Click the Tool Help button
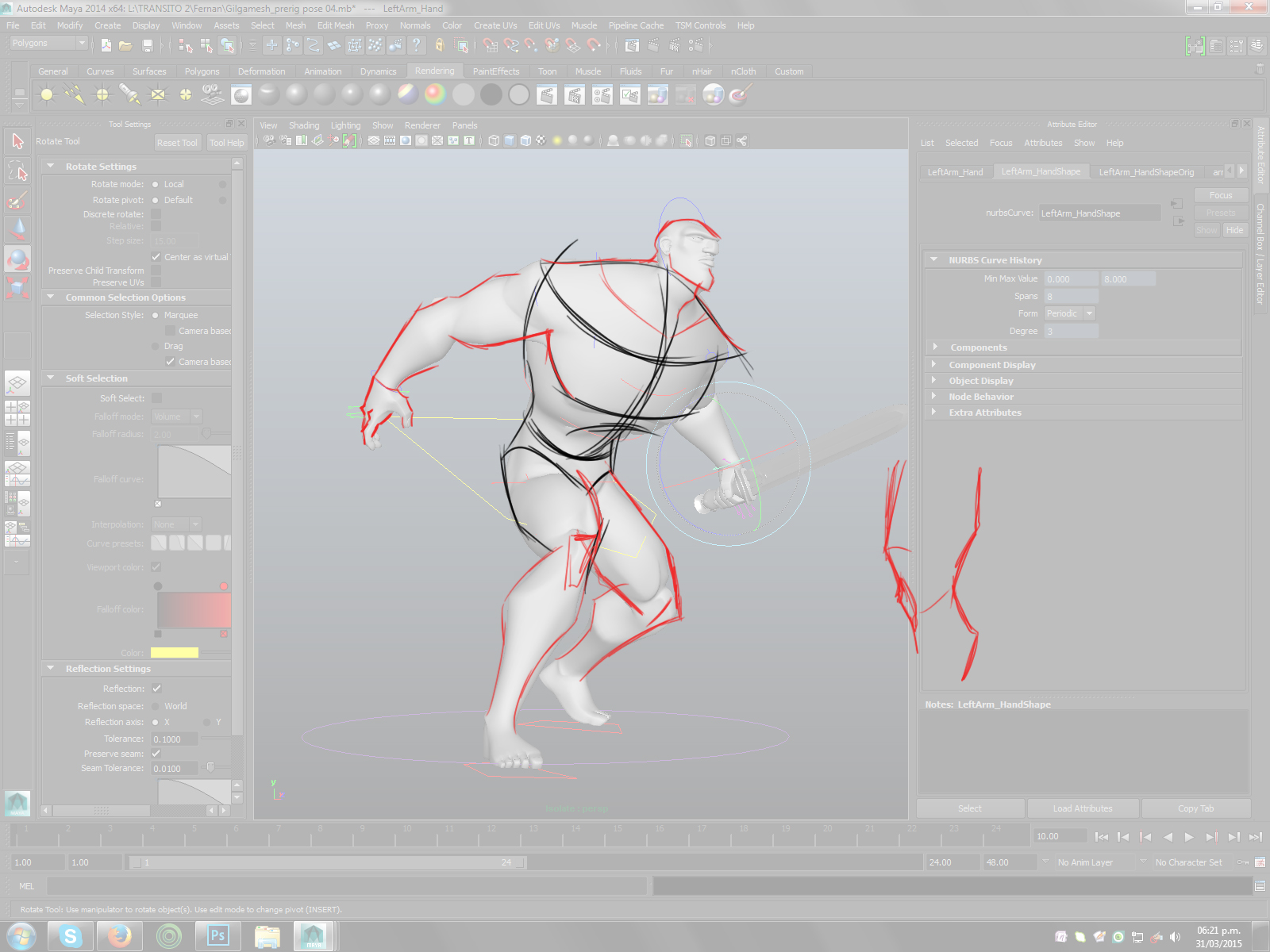This screenshot has height=952, width=1270. point(227,143)
